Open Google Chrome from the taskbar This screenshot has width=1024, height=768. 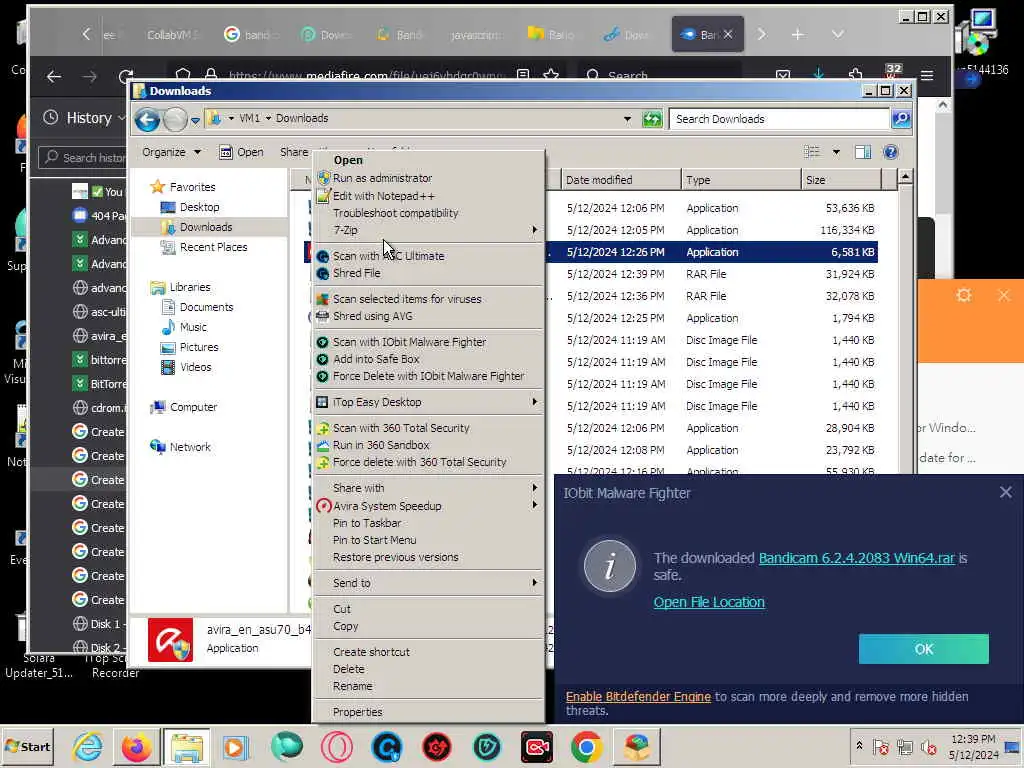(x=586, y=747)
